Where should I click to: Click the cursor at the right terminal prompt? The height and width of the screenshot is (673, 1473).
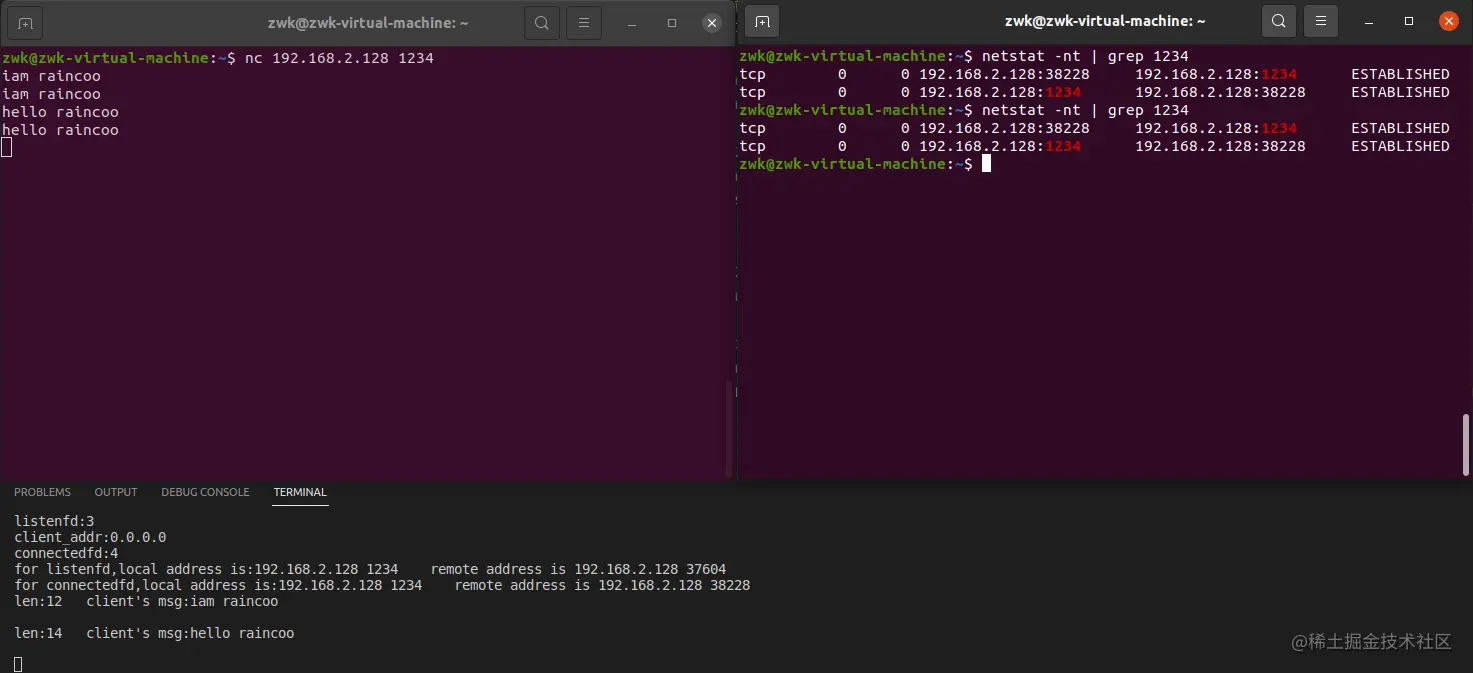(986, 164)
